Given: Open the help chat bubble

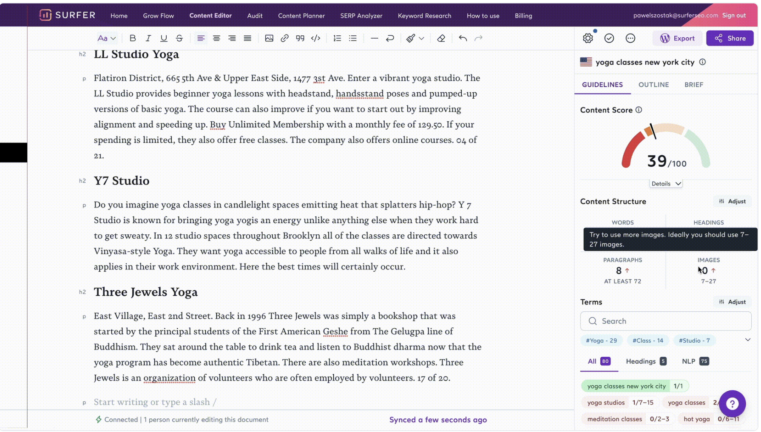Looking at the screenshot, I should (732, 403).
